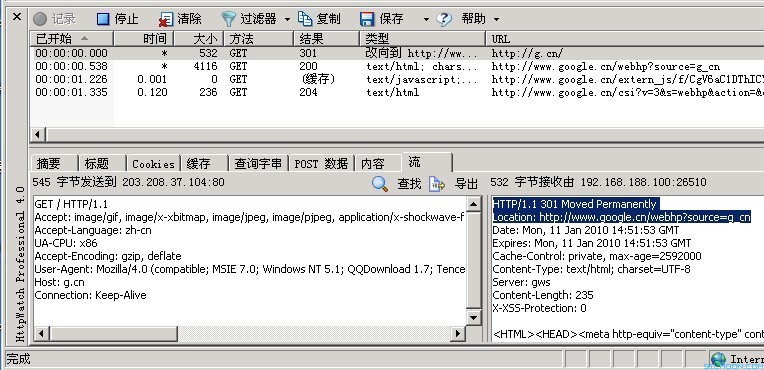
Task: Click the (缓存) result cell
Action: pyautogui.click(x=318, y=79)
